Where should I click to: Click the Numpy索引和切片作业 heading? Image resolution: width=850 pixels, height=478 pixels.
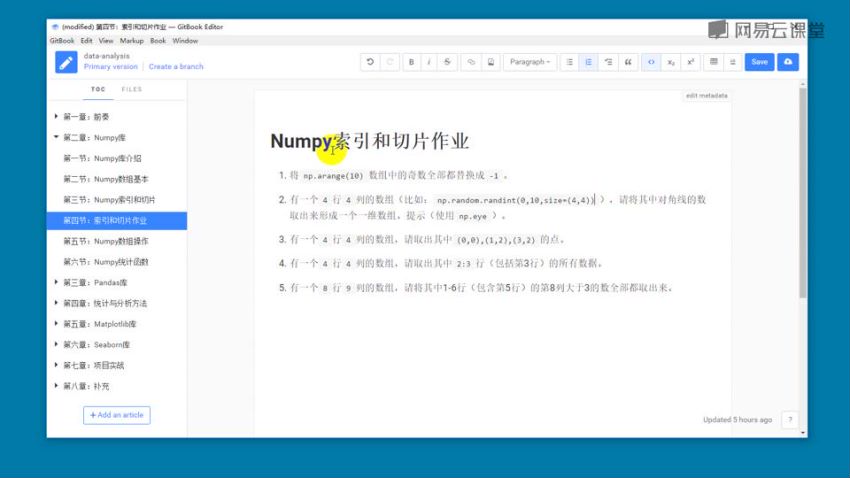pyautogui.click(x=370, y=141)
